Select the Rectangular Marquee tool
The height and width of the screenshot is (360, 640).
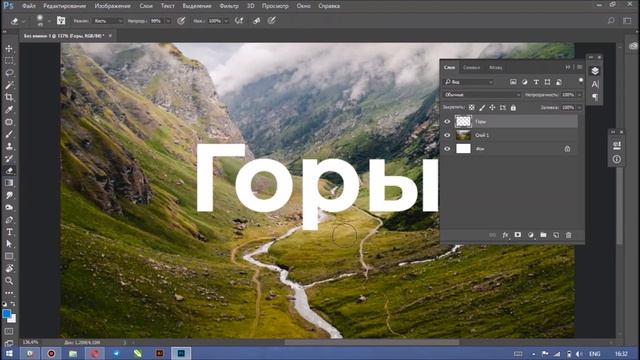(x=9, y=61)
